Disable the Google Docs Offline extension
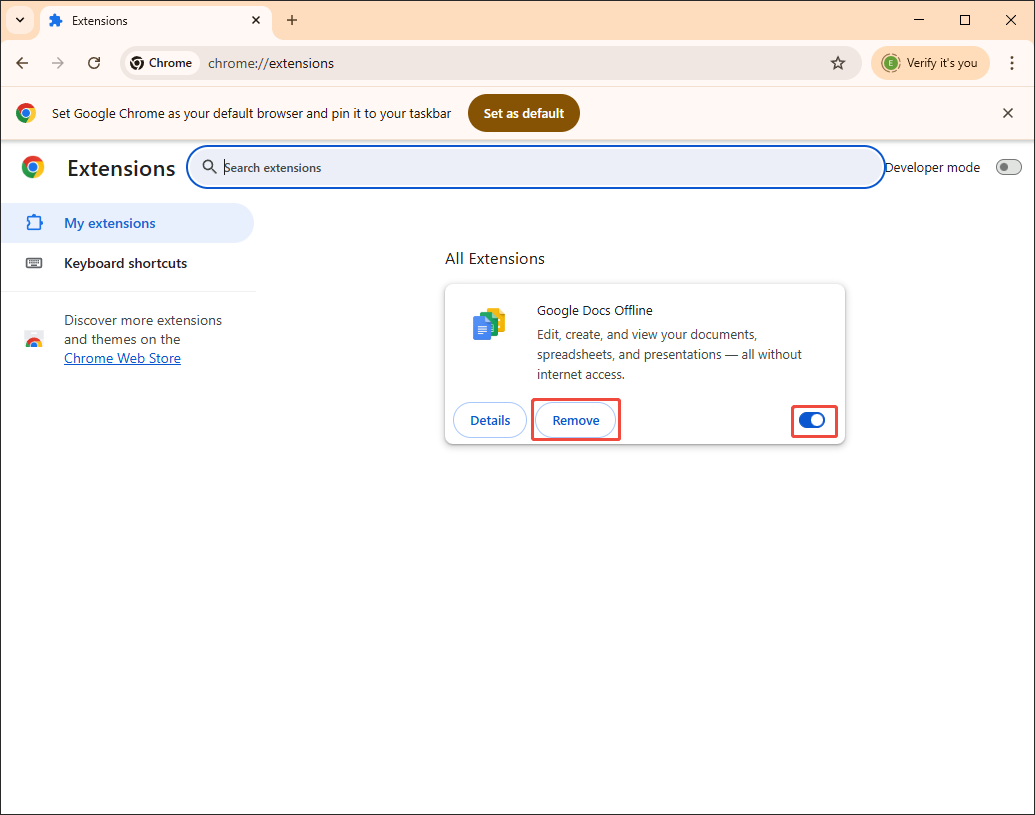The image size is (1035, 815). click(814, 421)
